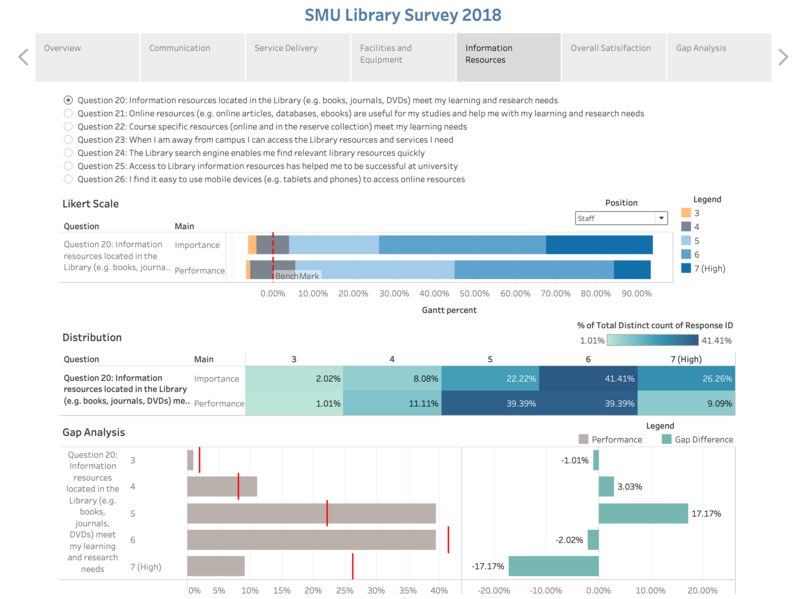Click the darkest blue Importance Likert segment
The height and width of the screenshot is (599, 797).
(x=599, y=245)
